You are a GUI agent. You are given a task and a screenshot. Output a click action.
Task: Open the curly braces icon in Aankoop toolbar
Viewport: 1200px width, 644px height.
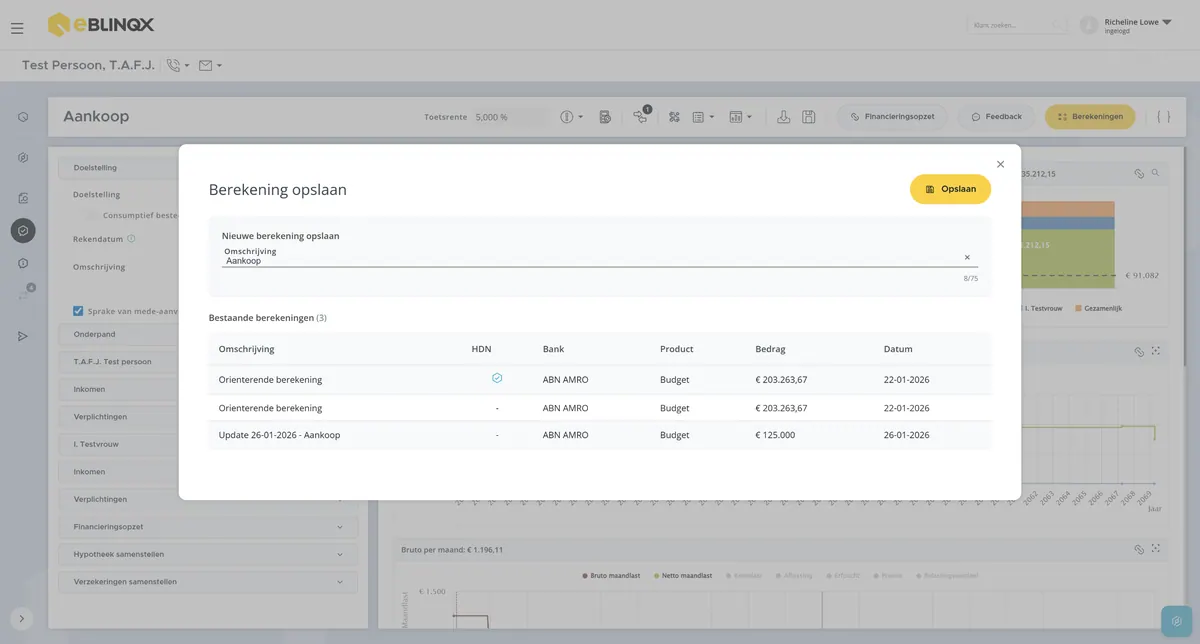pyautogui.click(x=1163, y=117)
